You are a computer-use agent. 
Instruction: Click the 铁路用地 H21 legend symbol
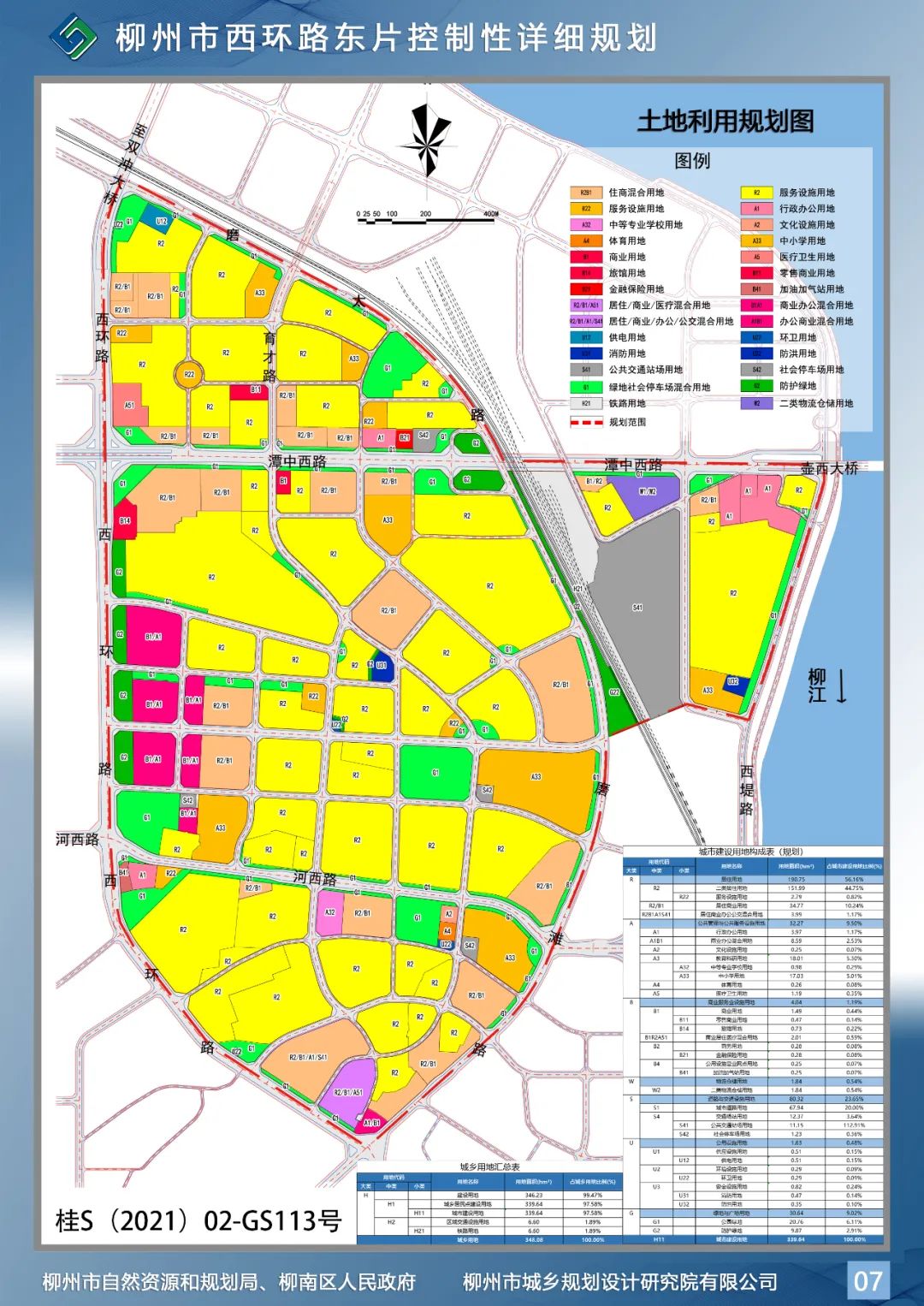point(586,403)
